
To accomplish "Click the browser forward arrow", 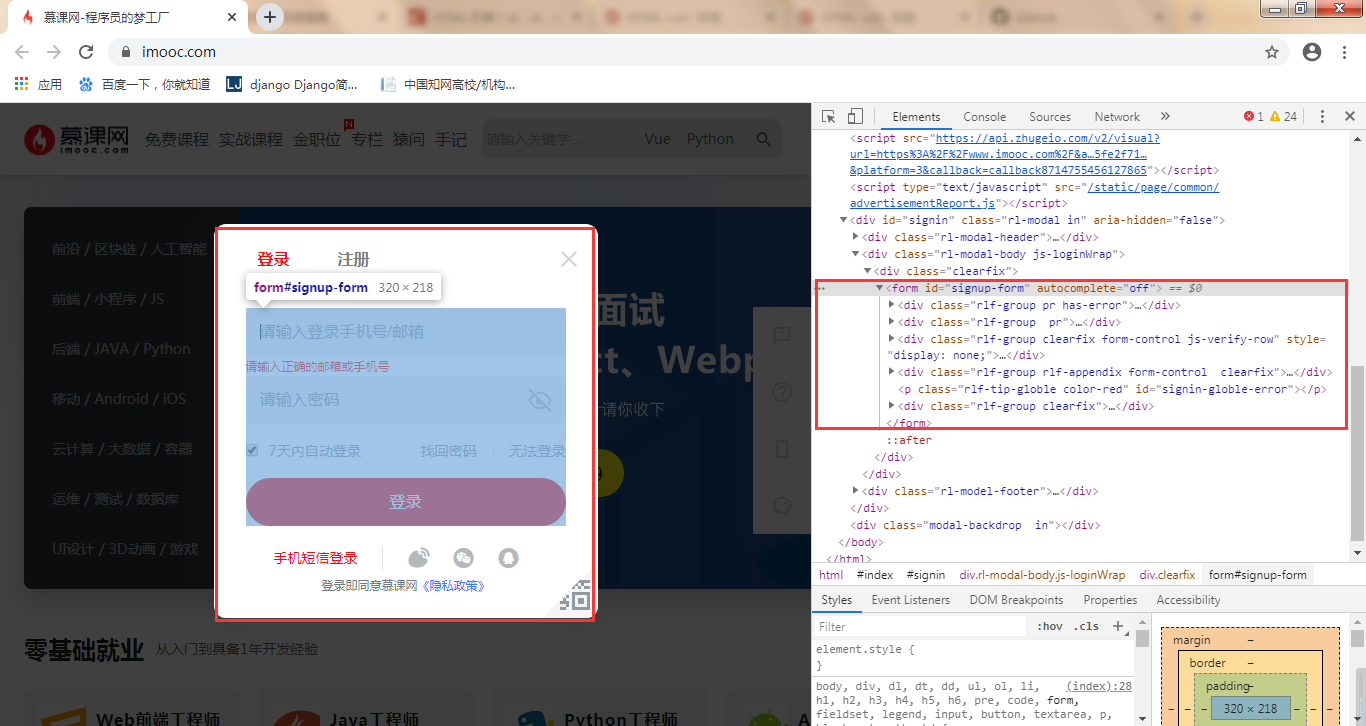I will coord(55,52).
